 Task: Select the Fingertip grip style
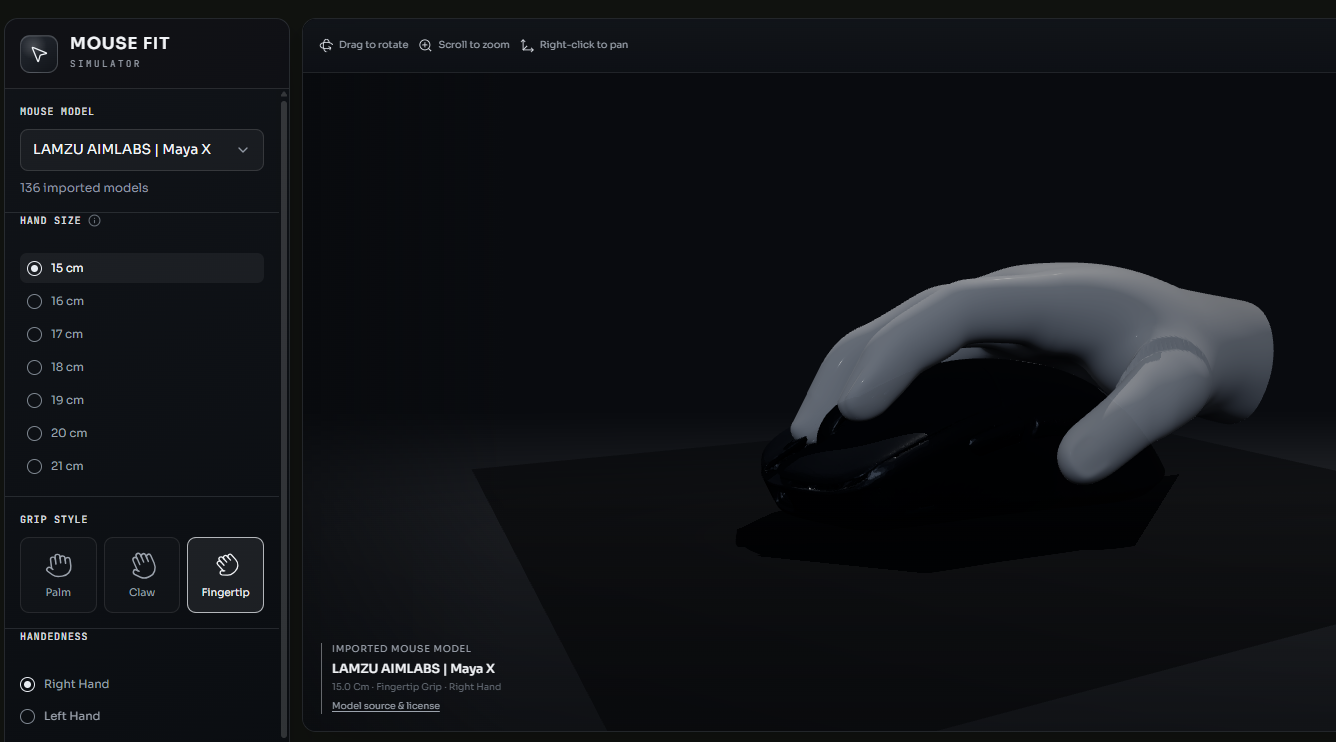[225, 575]
